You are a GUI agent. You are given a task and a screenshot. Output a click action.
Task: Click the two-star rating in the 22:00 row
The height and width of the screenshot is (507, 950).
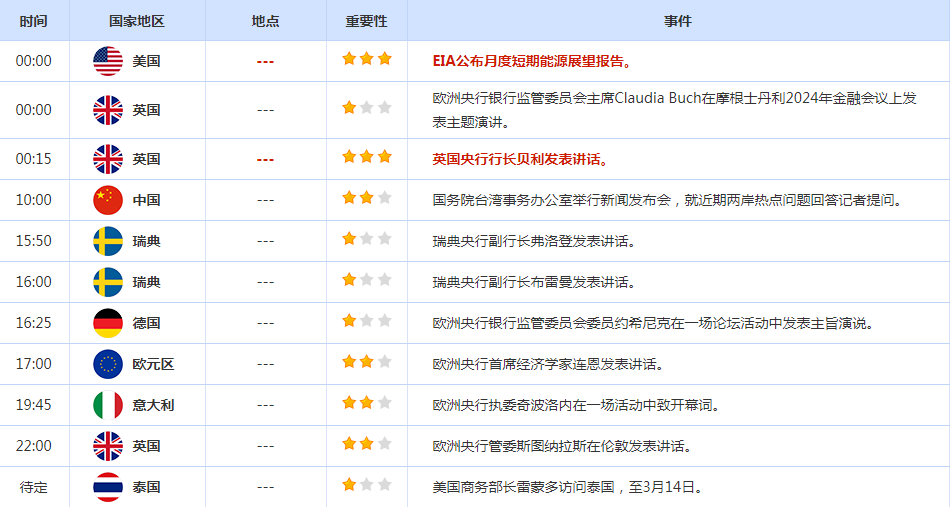click(367, 443)
